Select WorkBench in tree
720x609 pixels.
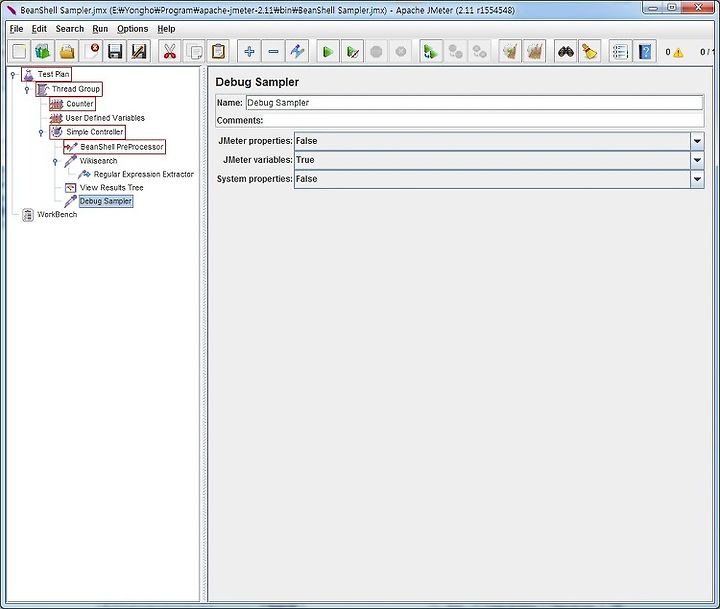[x=50, y=214]
